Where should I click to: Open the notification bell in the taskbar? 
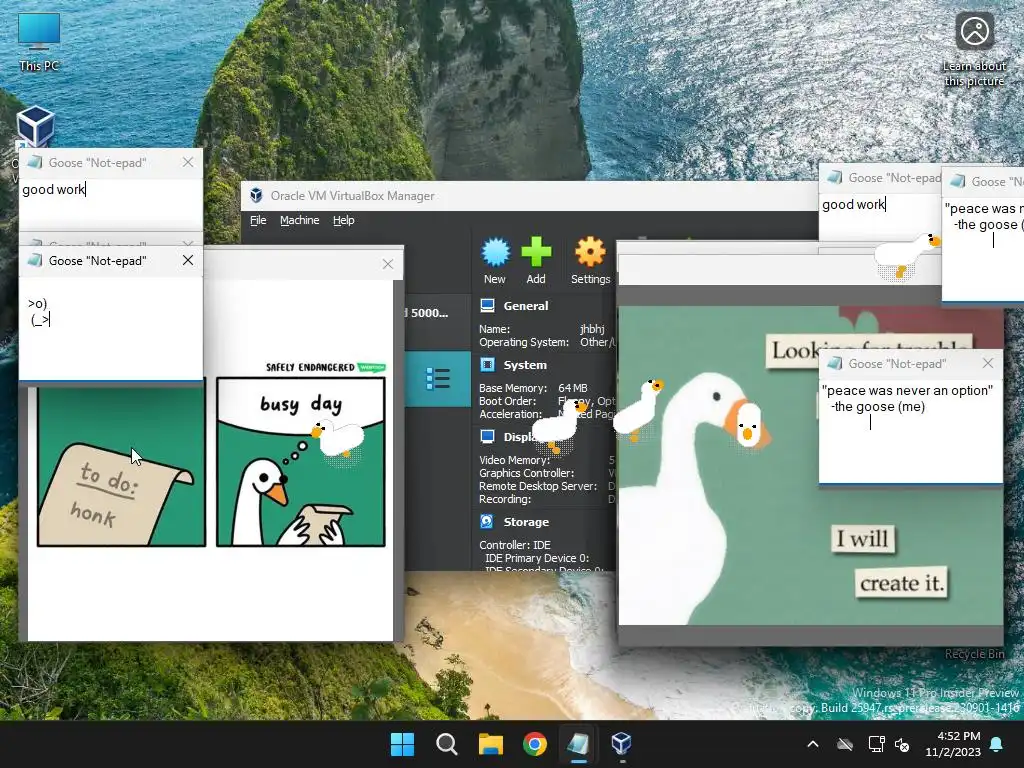tap(997, 744)
